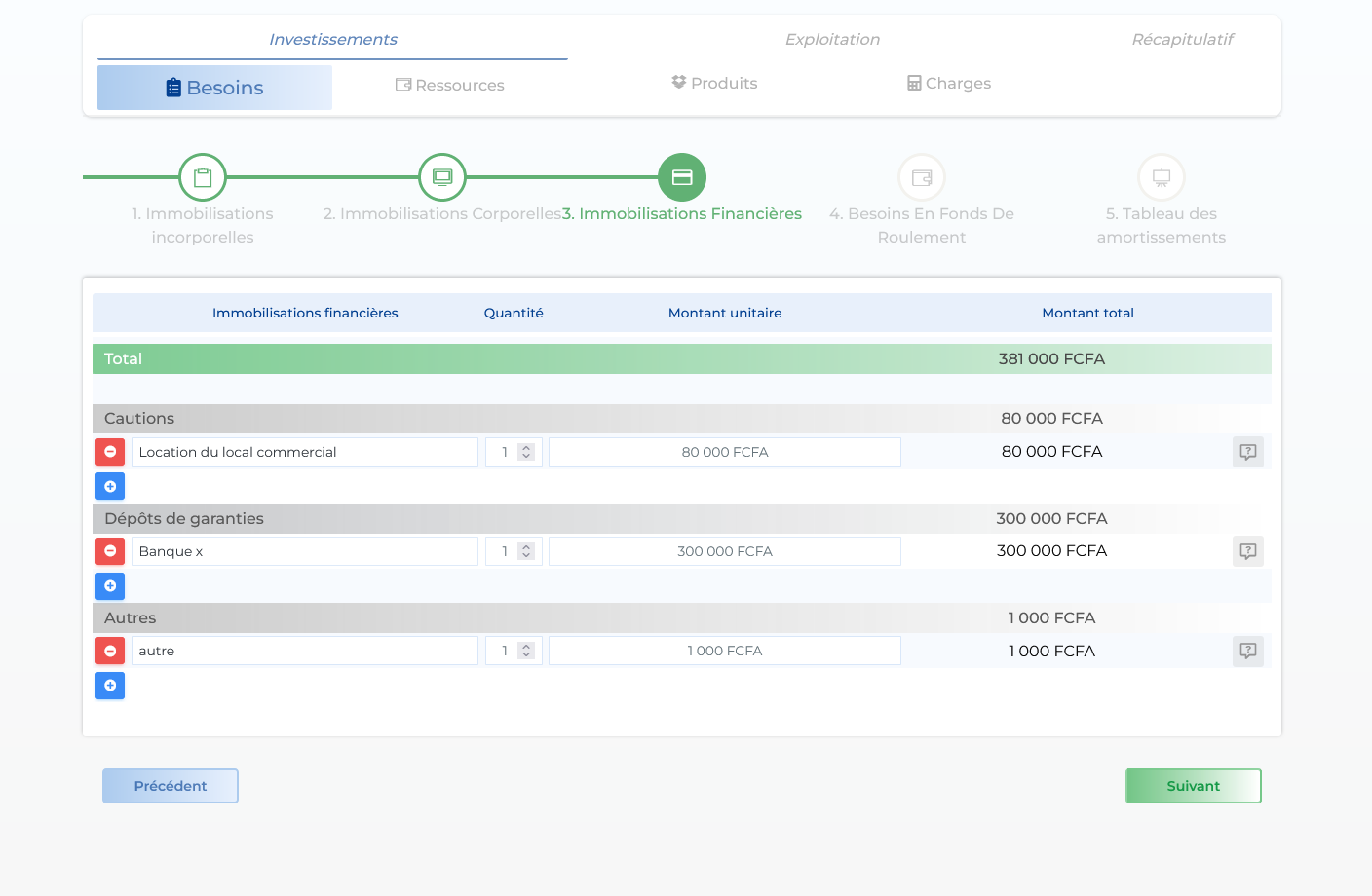Open step 5 Tableau des amortissements

(x=1161, y=177)
